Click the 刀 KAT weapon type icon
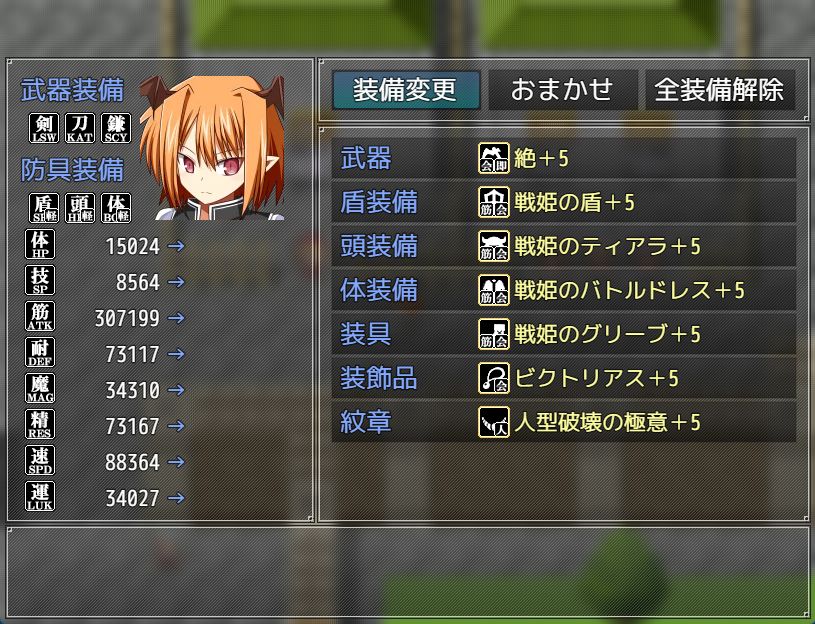The width and height of the screenshot is (815, 624). pyautogui.click(x=80, y=128)
